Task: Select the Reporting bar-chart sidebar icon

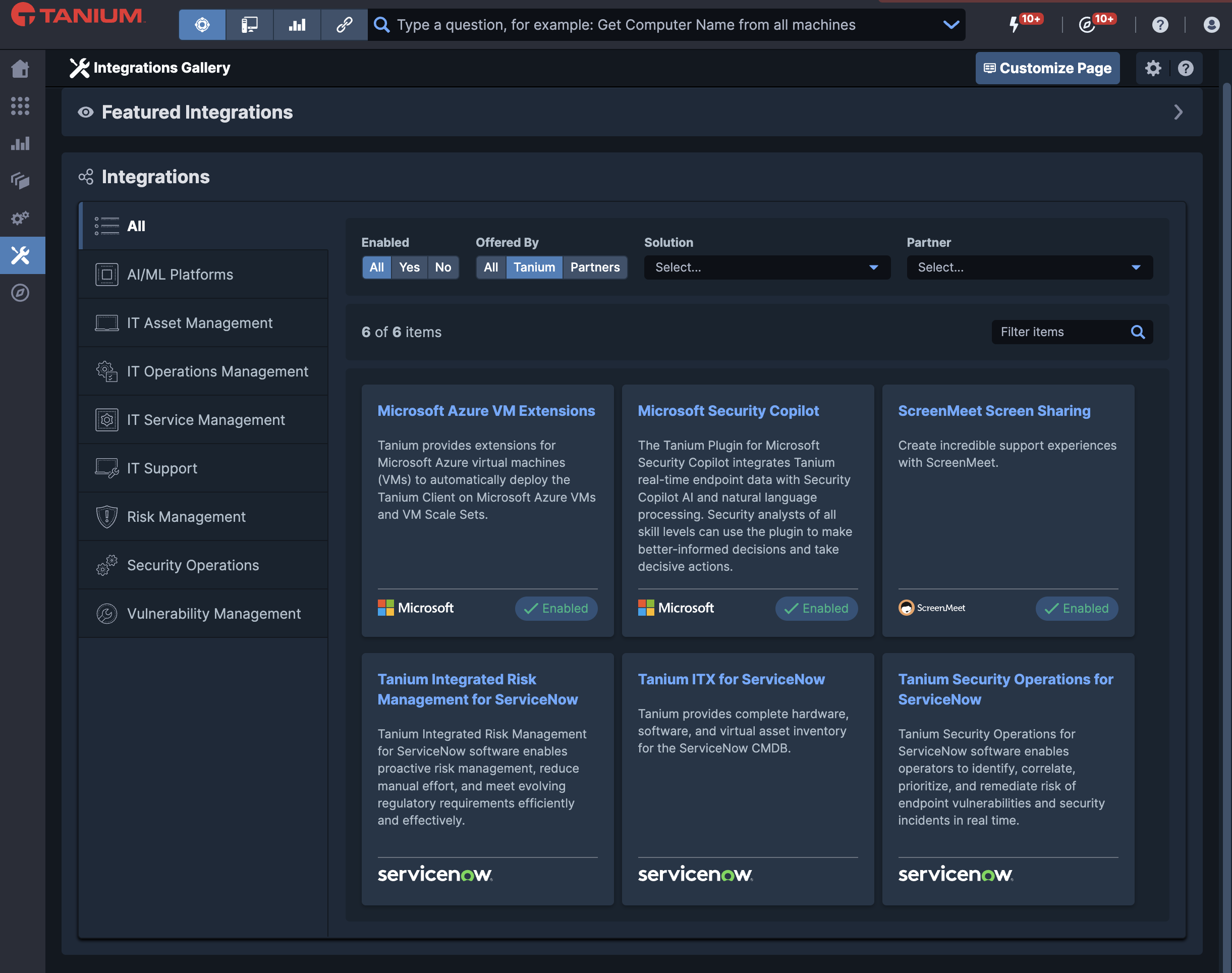Action: (x=21, y=143)
